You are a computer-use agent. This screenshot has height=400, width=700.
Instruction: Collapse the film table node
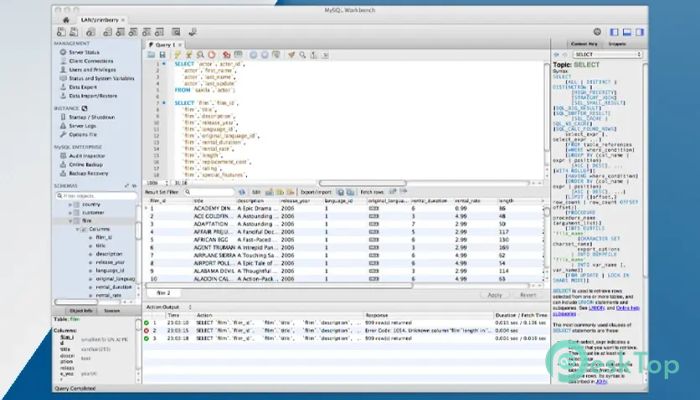(x=70, y=221)
